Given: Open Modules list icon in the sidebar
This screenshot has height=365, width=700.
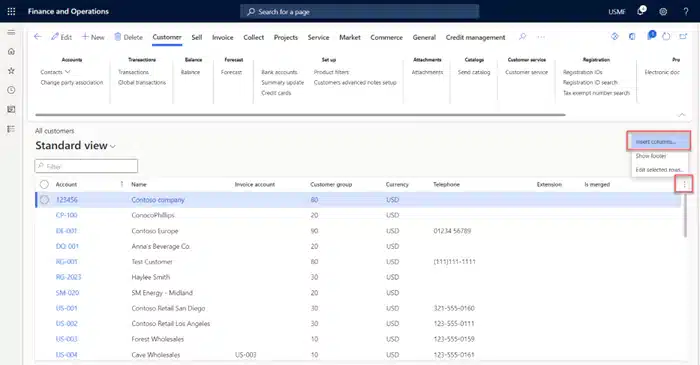Looking at the screenshot, I should point(11,129).
